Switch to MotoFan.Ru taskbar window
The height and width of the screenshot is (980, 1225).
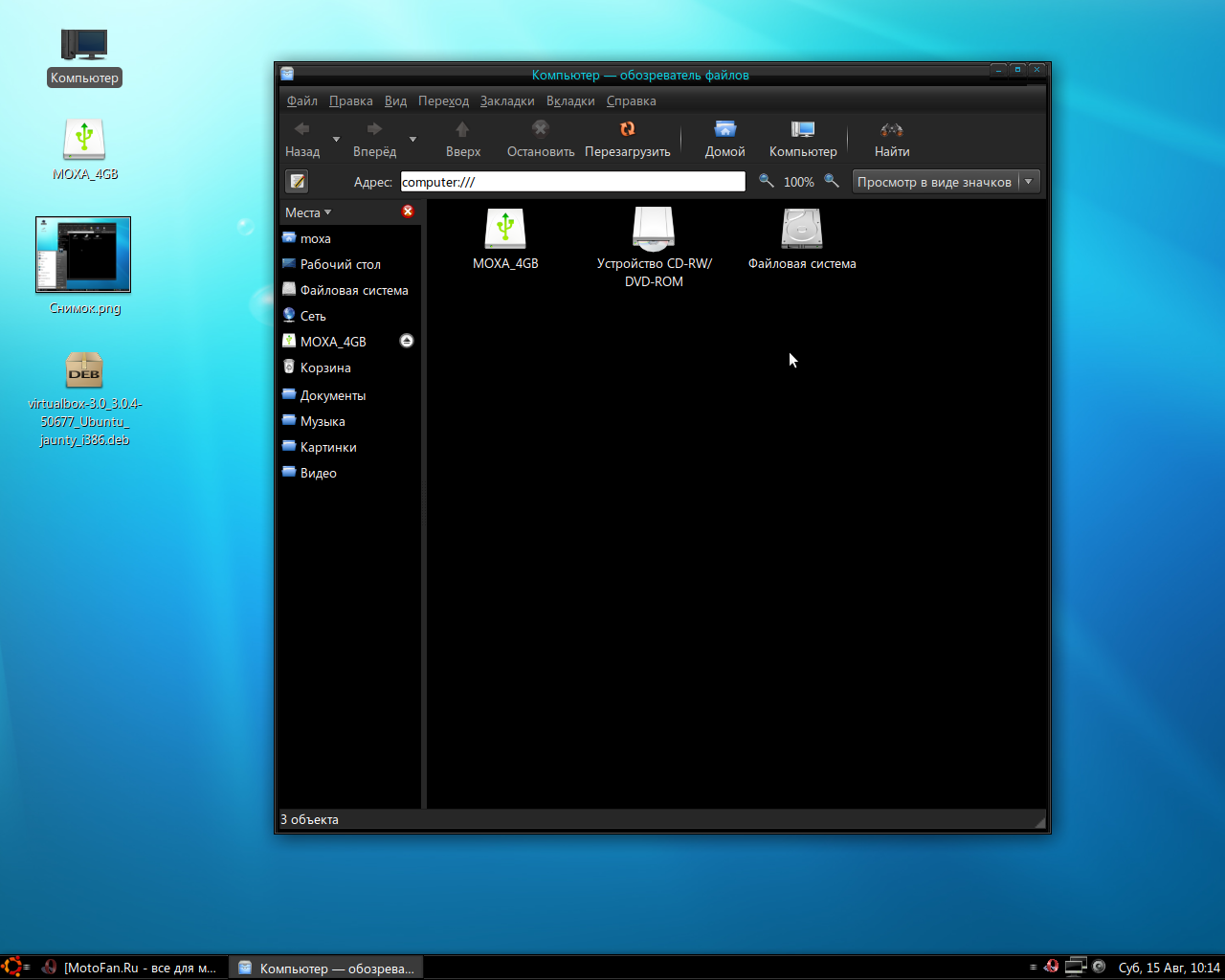131,968
